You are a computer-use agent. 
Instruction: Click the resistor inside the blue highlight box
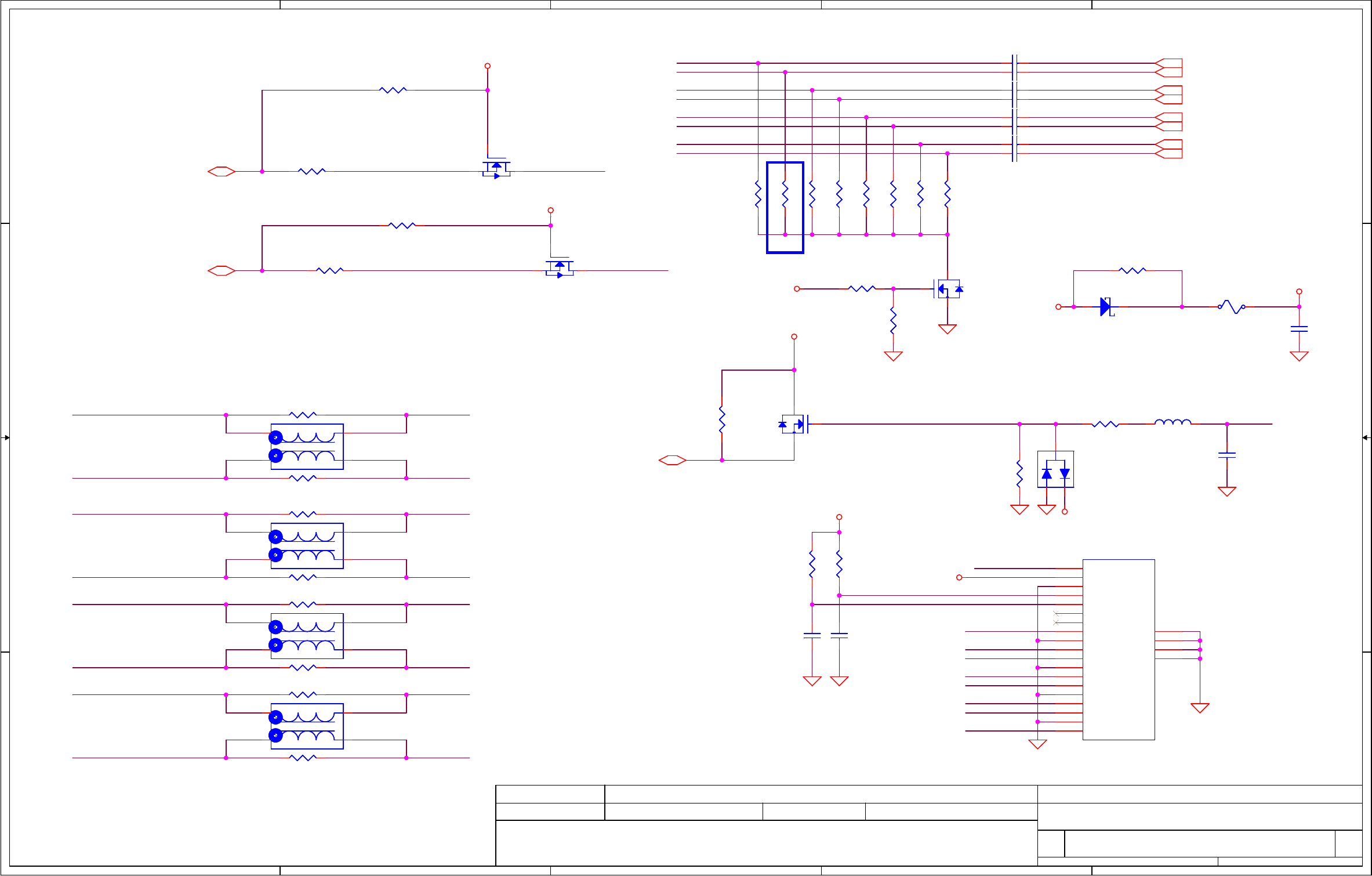(x=785, y=194)
